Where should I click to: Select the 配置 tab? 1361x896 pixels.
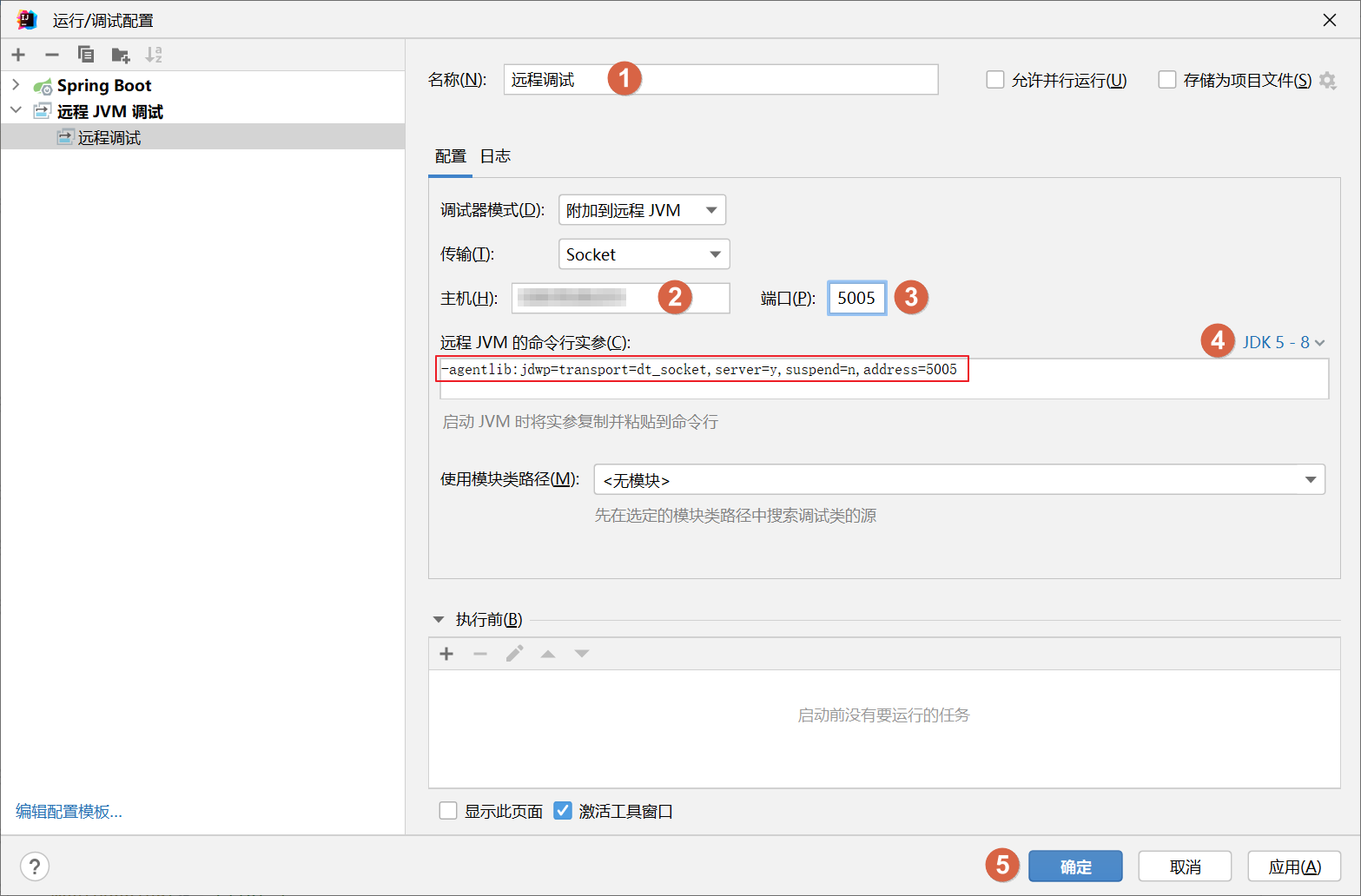[450, 156]
